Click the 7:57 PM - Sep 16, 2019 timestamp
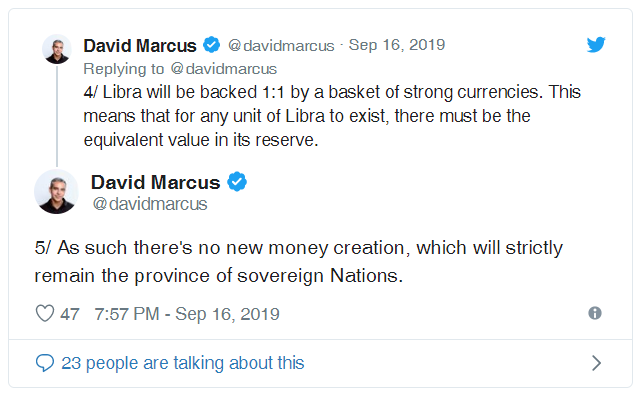The width and height of the screenshot is (641, 393). click(187, 314)
